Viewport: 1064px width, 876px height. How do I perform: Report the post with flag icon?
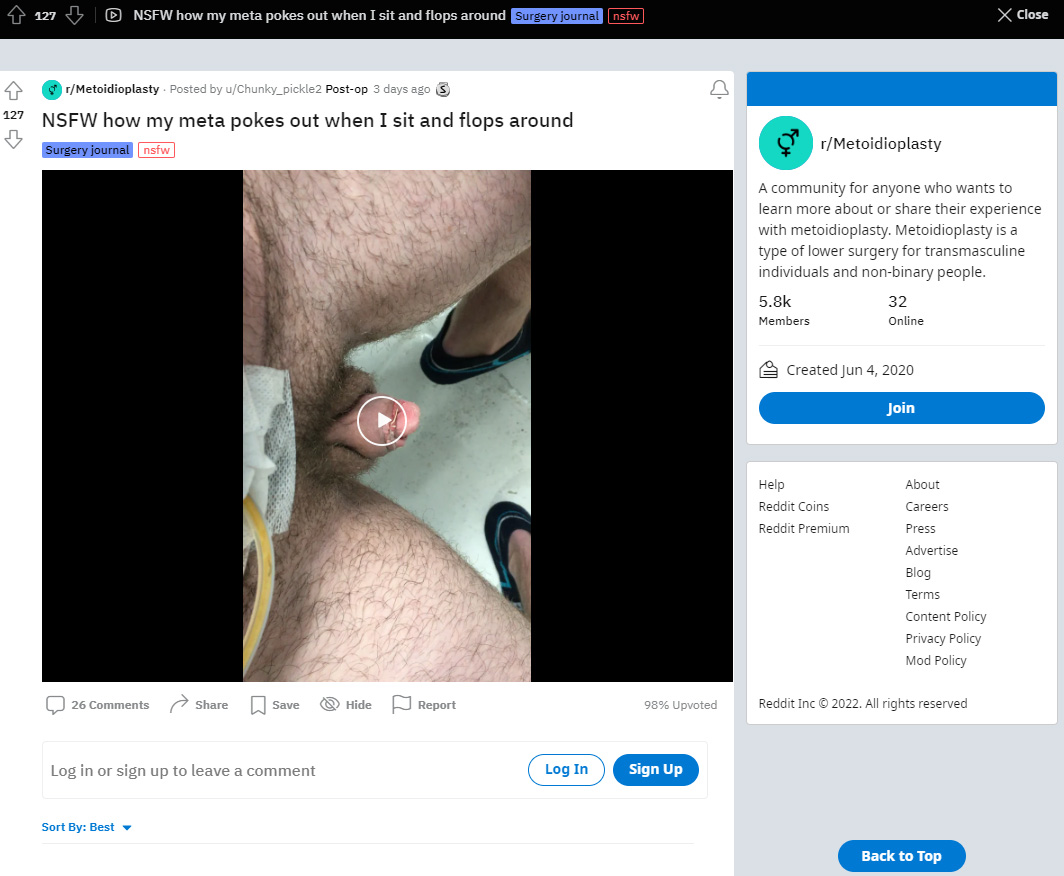click(424, 705)
